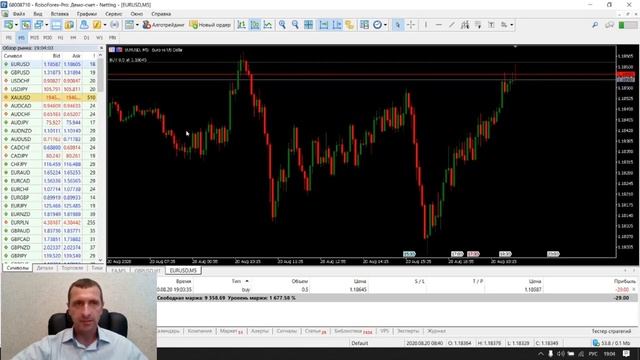640x360 pixels.
Task: Toggle chart auto scroll icon
Action: (x=324, y=25)
